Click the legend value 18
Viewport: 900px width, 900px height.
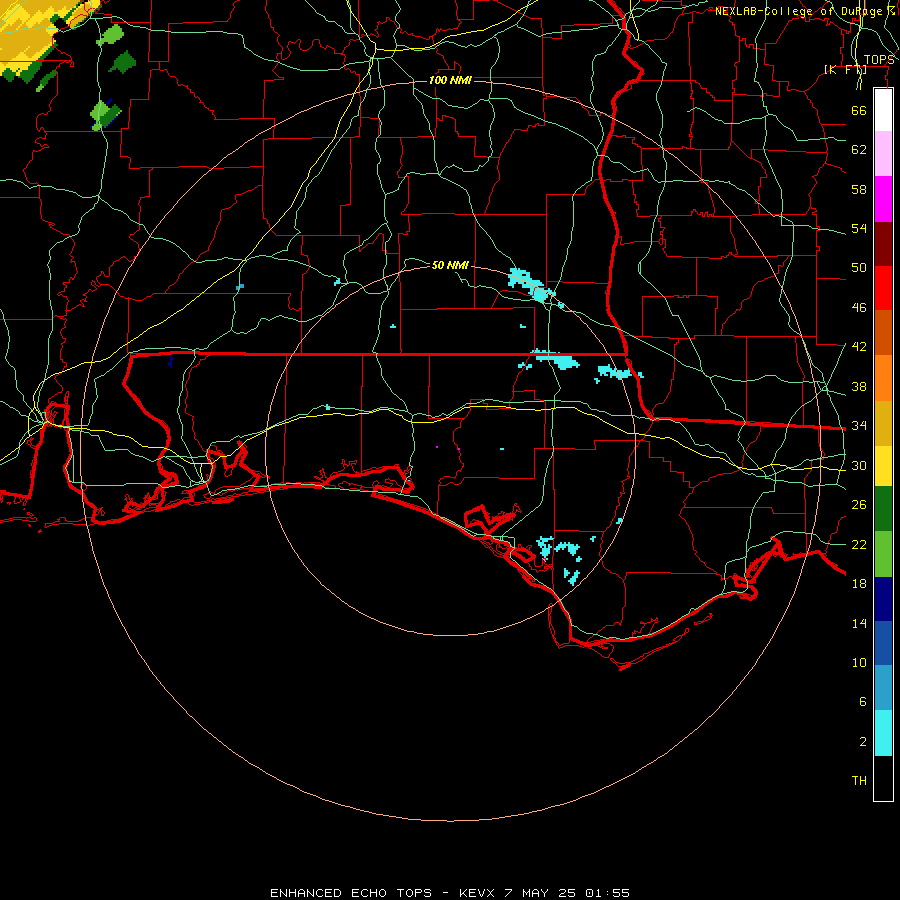pyautogui.click(x=859, y=583)
